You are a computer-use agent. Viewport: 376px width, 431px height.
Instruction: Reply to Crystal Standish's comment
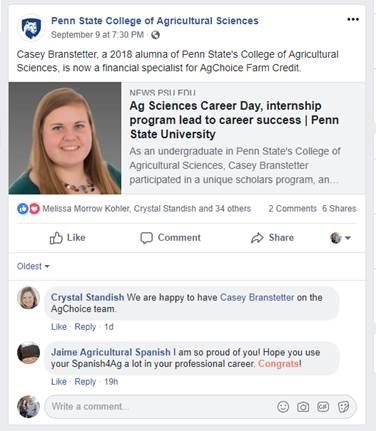click(x=85, y=327)
